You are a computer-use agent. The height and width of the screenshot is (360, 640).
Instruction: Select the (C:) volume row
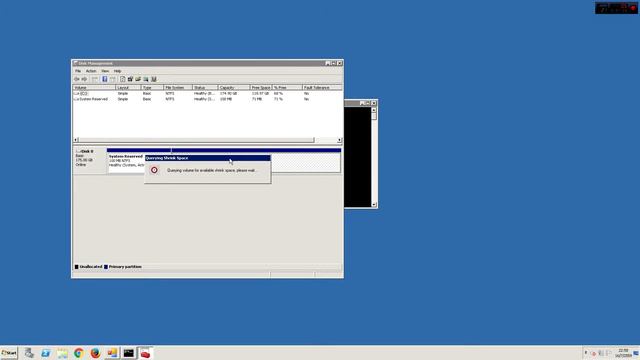tap(207, 93)
